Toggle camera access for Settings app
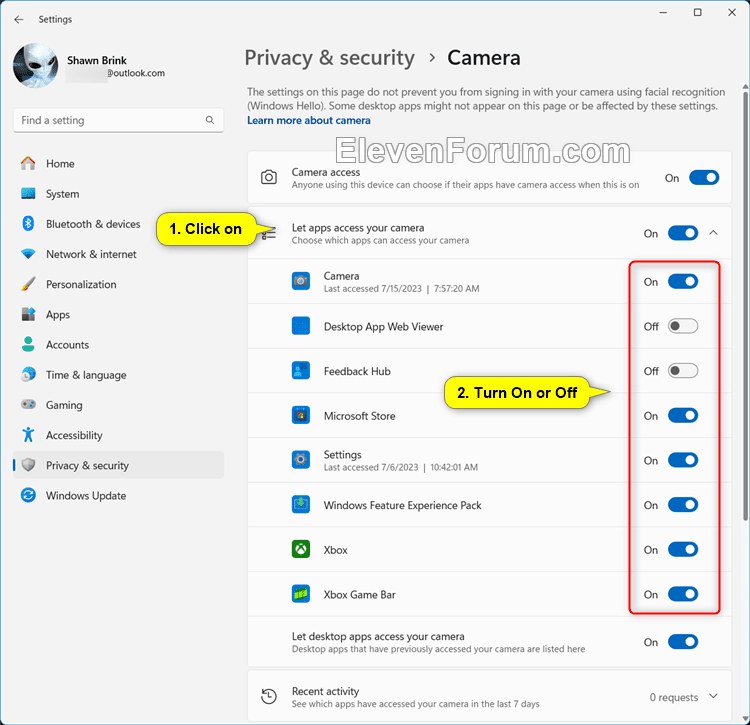The width and height of the screenshot is (750, 725). (x=683, y=460)
